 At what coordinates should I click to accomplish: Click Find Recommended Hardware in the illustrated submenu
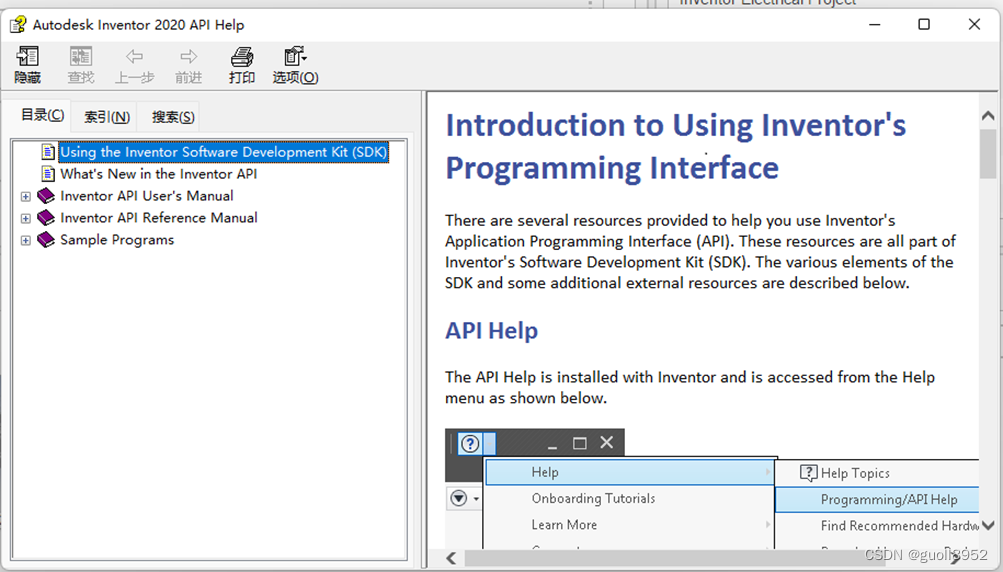click(899, 525)
